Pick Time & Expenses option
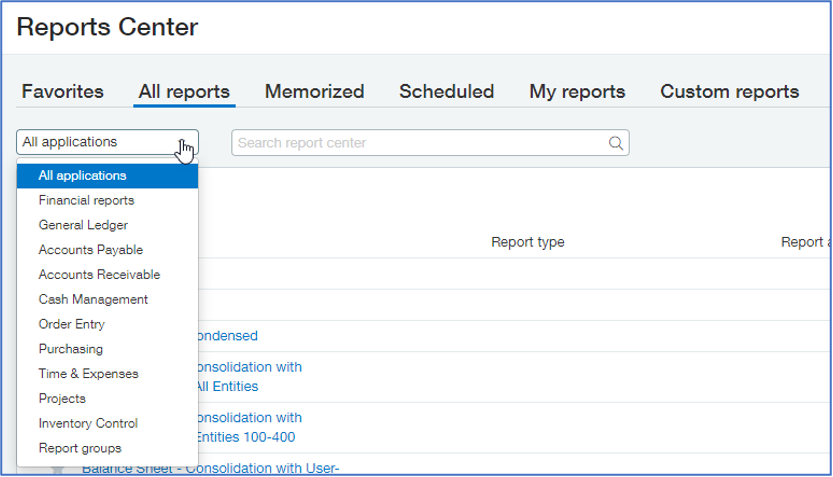 [x=88, y=374]
